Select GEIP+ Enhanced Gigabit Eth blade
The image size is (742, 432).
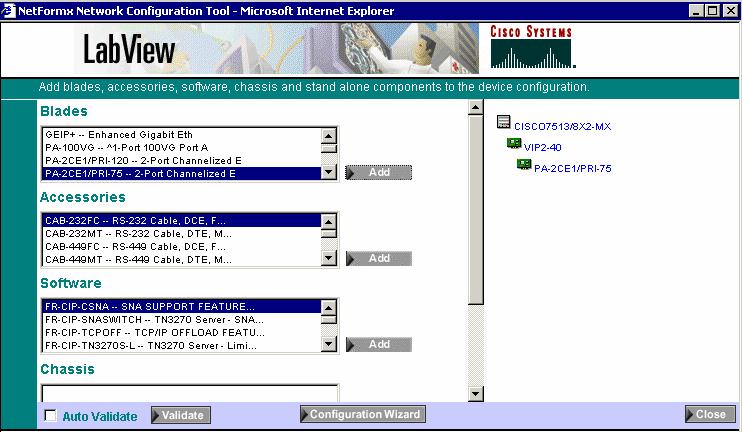coord(182,135)
